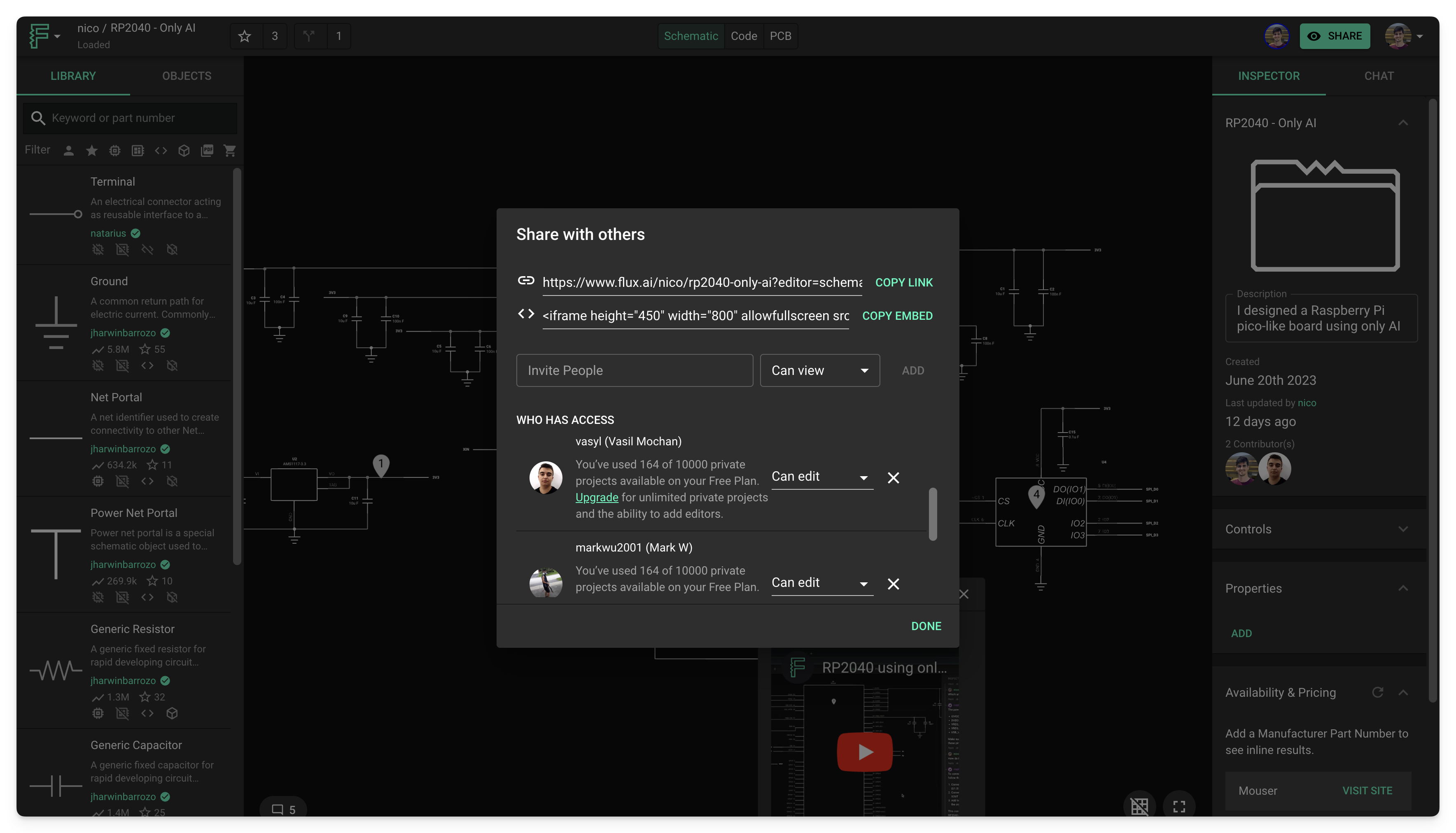Click the green SHARE button
The width and height of the screenshot is (1456, 833).
pos(1334,36)
